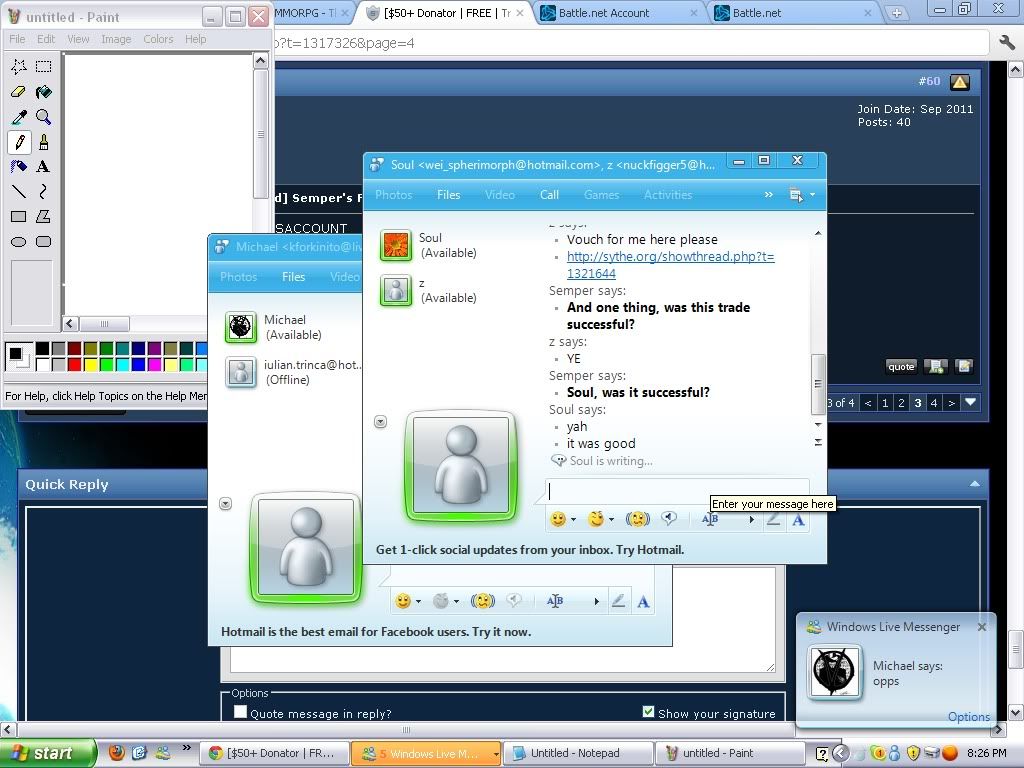
Task: Open new browser tab with plus button
Action: click(897, 13)
